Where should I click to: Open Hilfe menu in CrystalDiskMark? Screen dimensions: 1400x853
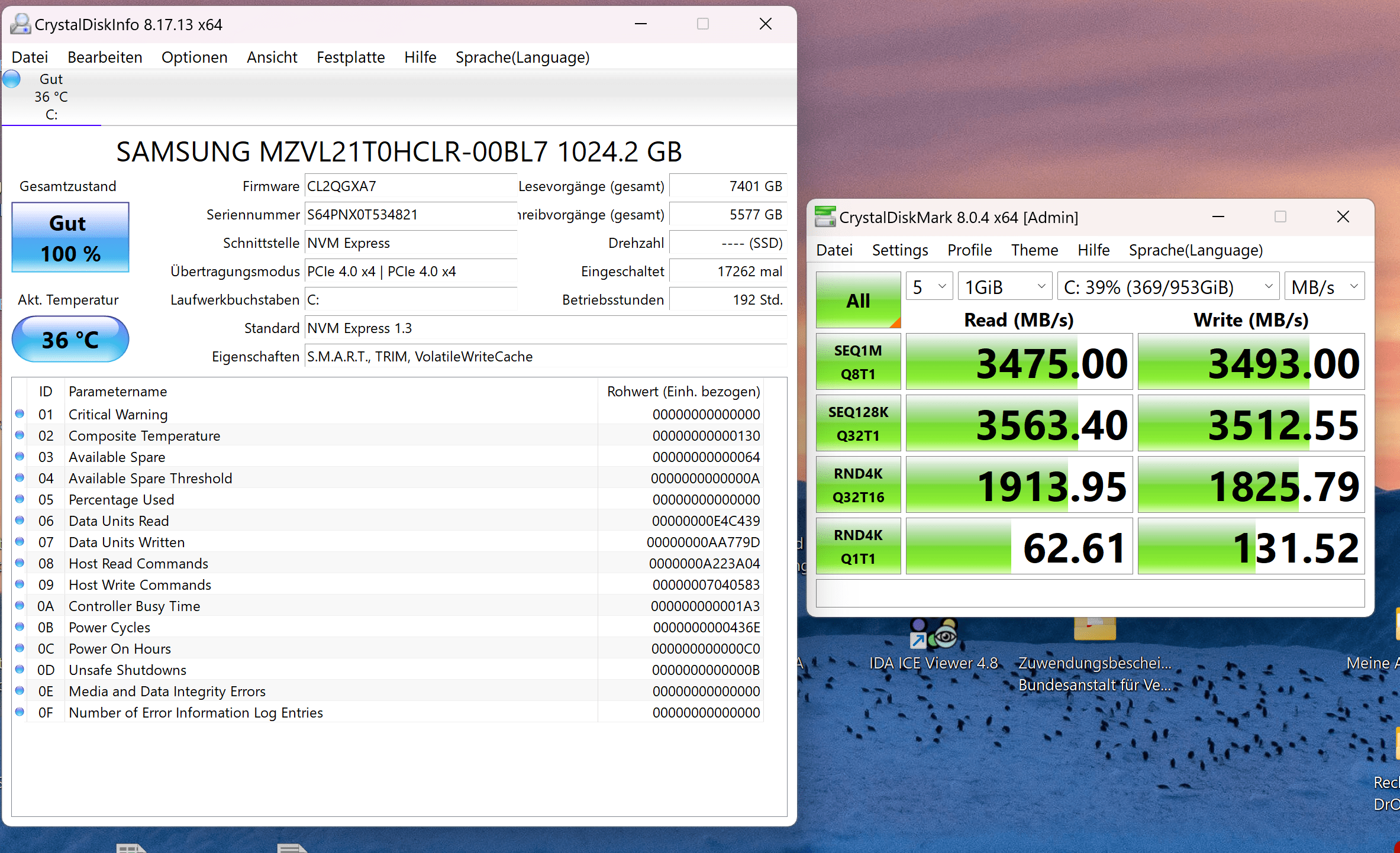1093,250
